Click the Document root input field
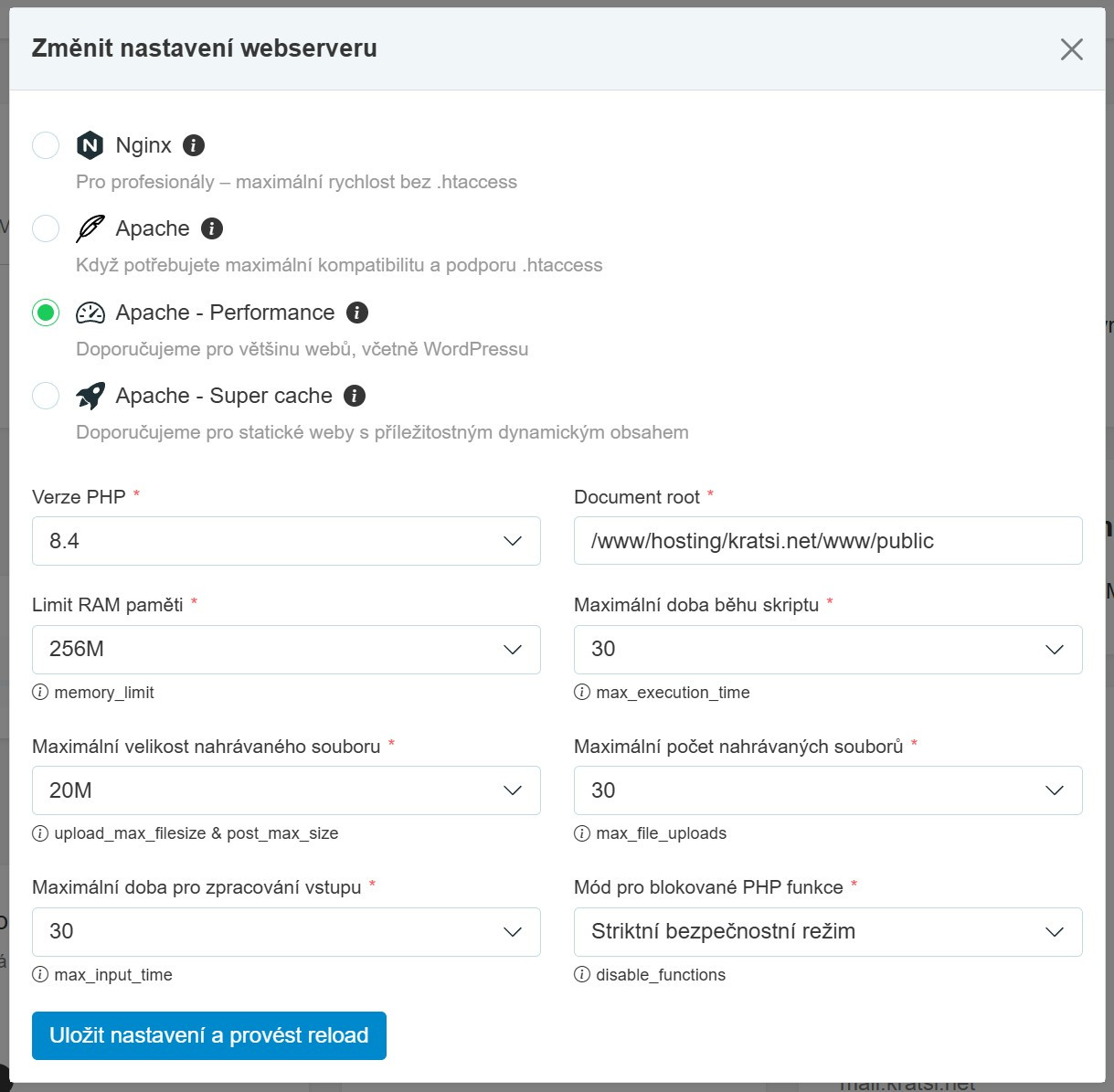 point(828,541)
